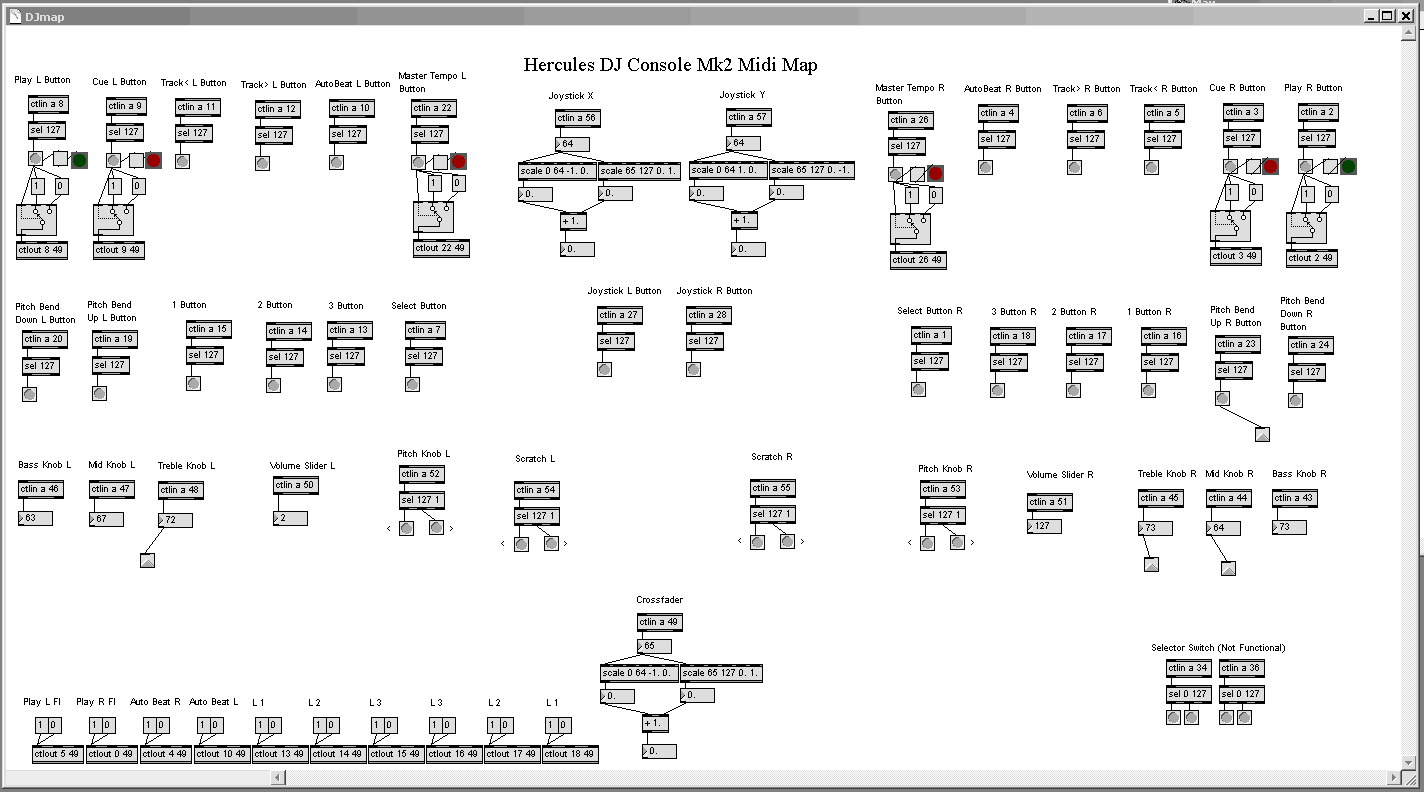This screenshot has height=792, width=1424.
Task: Trigger the right arrow bang under Pitch Knob L
Action: point(438,527)
